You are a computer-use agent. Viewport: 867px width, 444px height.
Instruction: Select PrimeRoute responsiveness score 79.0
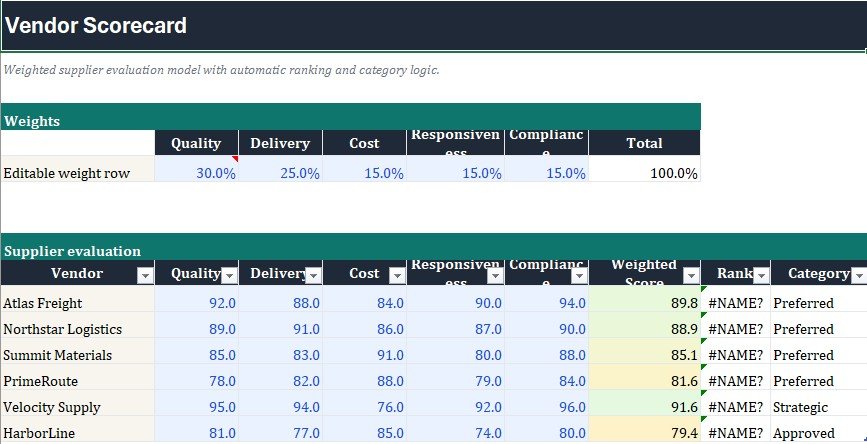(456, 377)
